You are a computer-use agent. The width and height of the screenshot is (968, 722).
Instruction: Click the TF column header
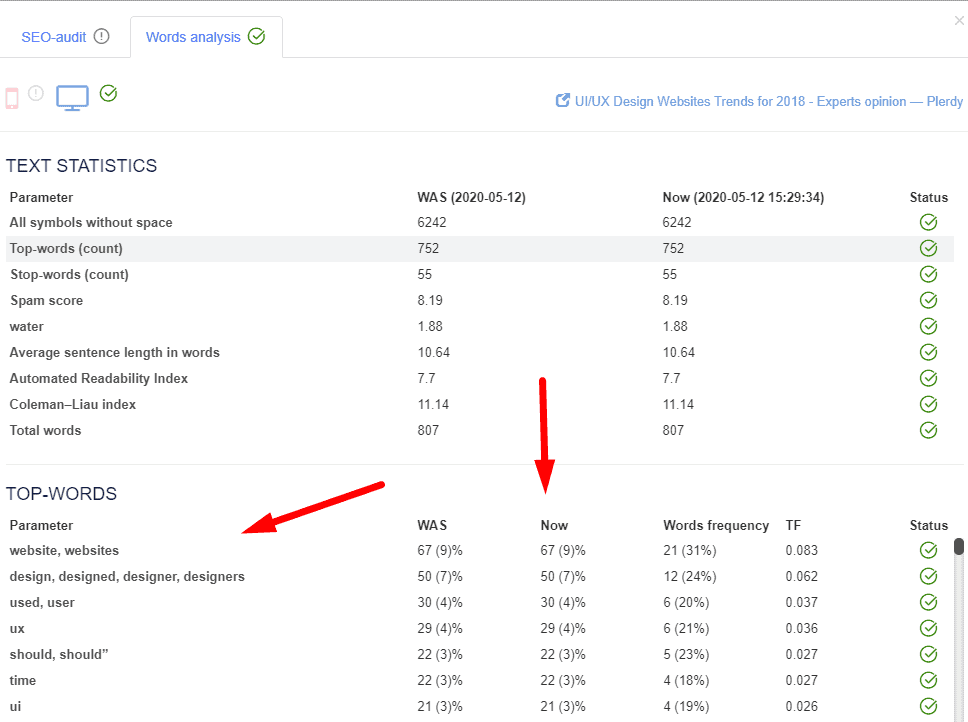pyautogui.click(x=793, y=525)
